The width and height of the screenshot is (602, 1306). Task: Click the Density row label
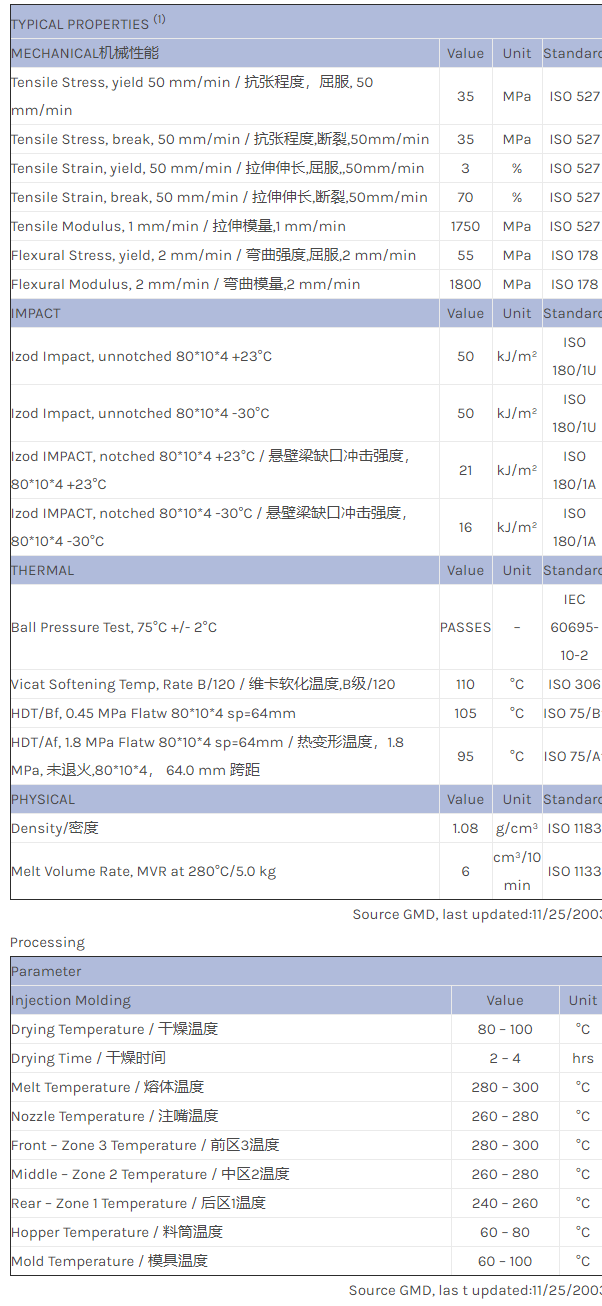click(55, 828)
